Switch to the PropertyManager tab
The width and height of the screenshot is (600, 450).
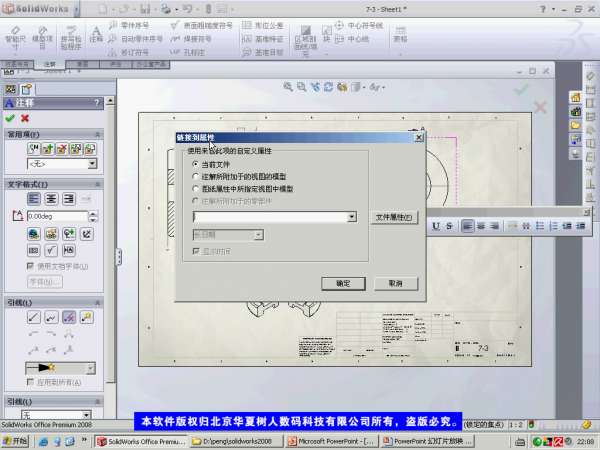coord(26,89)
